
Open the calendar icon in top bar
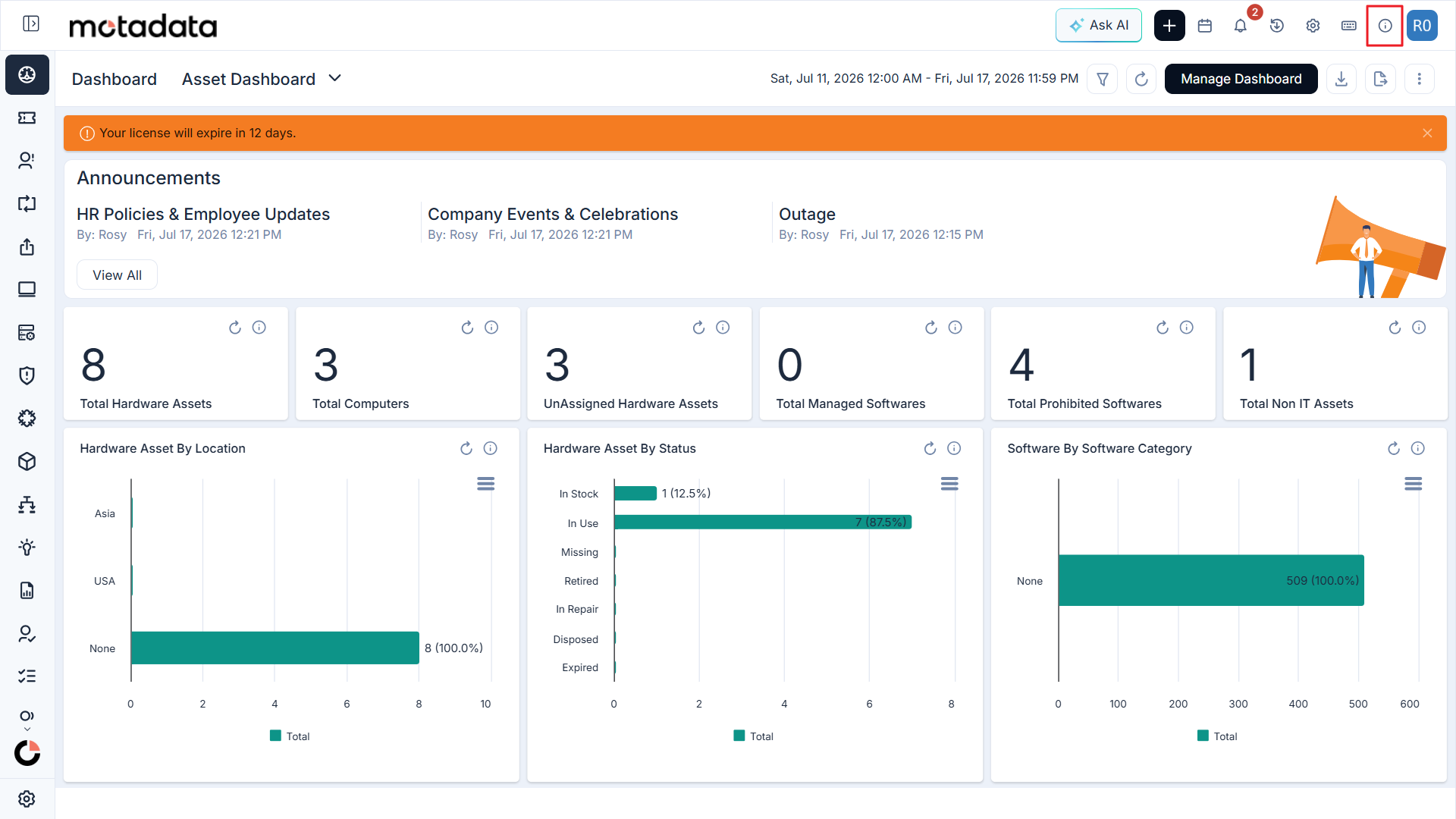(1204, 26)
